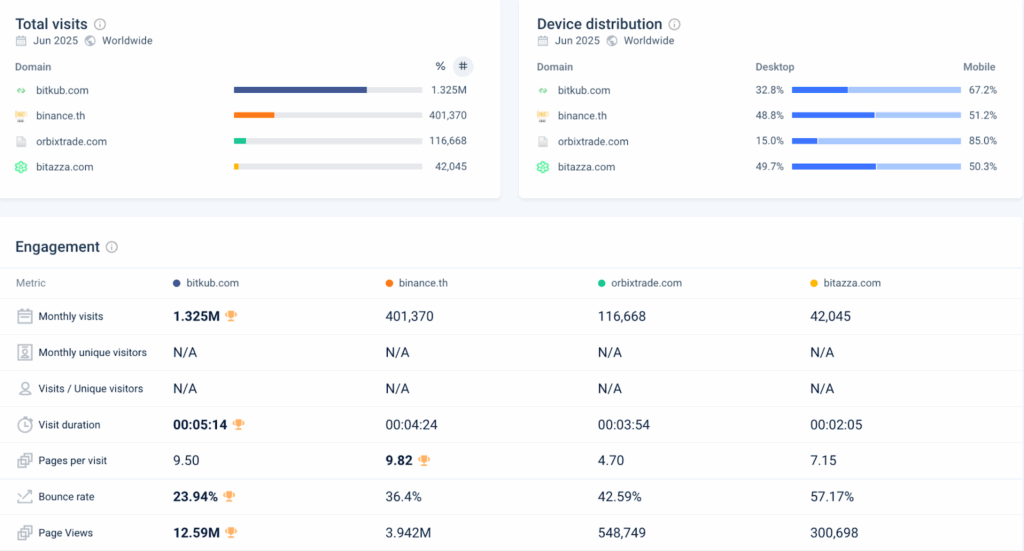The image size is (1024, 551).
Task: Switch Total visits to percentage view
Action: (440, 67)
